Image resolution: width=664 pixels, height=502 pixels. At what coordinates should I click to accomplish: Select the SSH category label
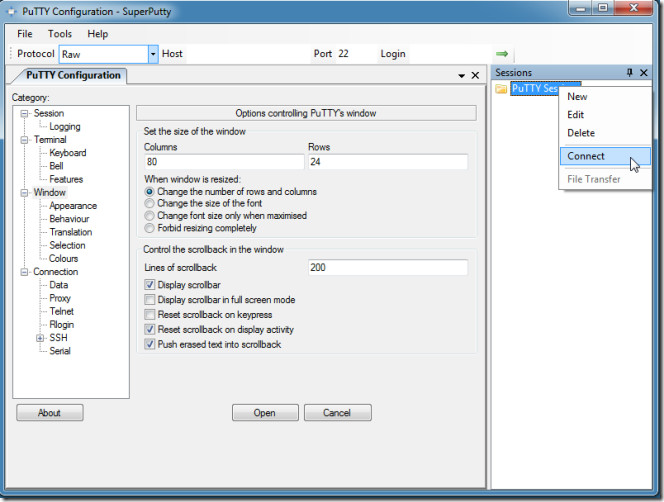coord(58,338)
